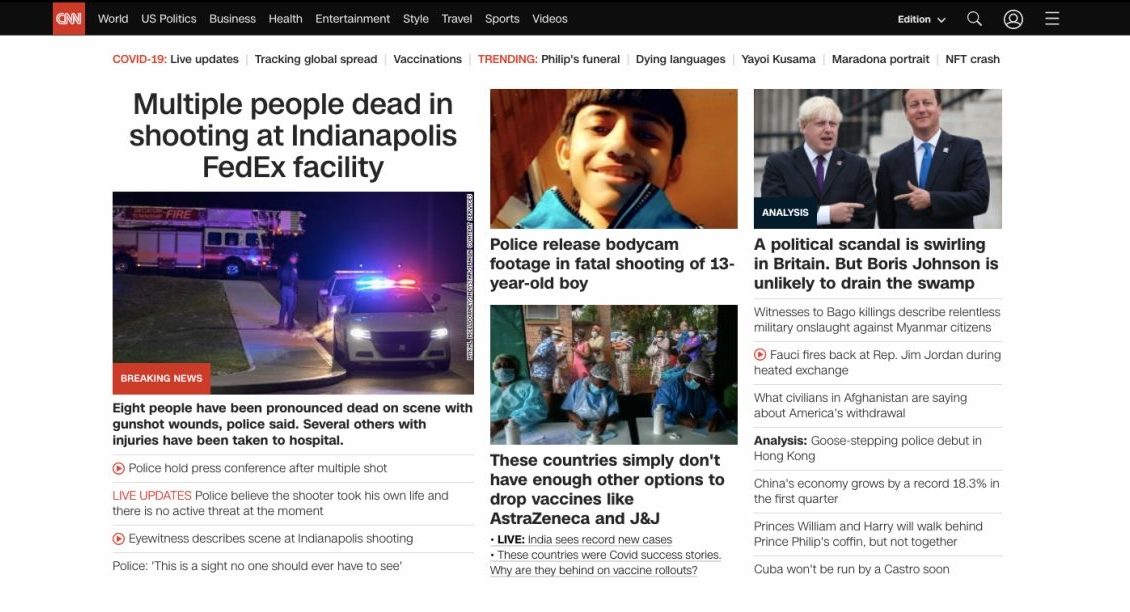Play the eyewitness Indianapolis shooting clip
This screenshot has width=1130, height=612.
tap(272, 538)
